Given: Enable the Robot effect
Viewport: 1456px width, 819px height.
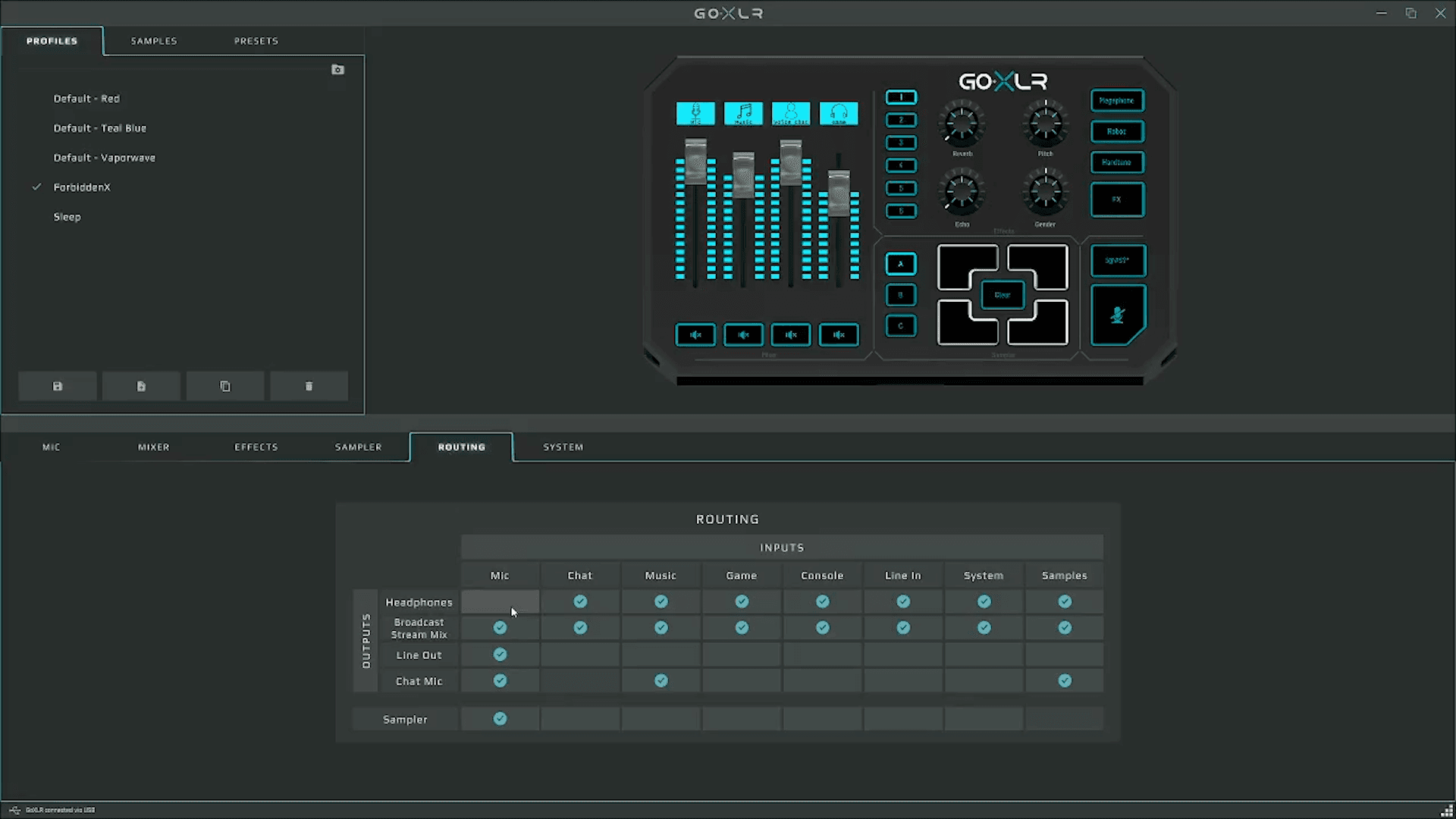Looking at the screenshot, I should [1118, 131].
